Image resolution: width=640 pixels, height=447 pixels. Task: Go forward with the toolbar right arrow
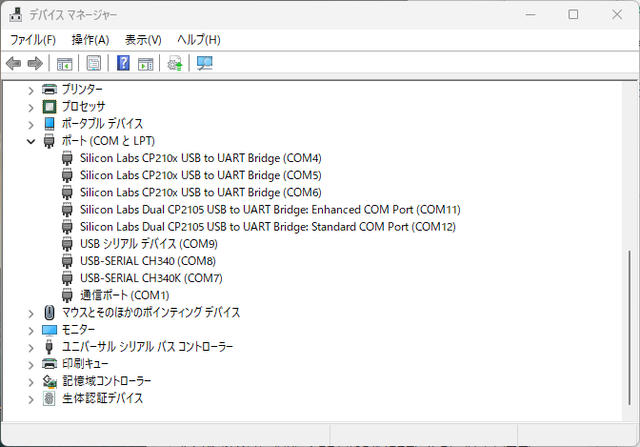pos(35,63)
